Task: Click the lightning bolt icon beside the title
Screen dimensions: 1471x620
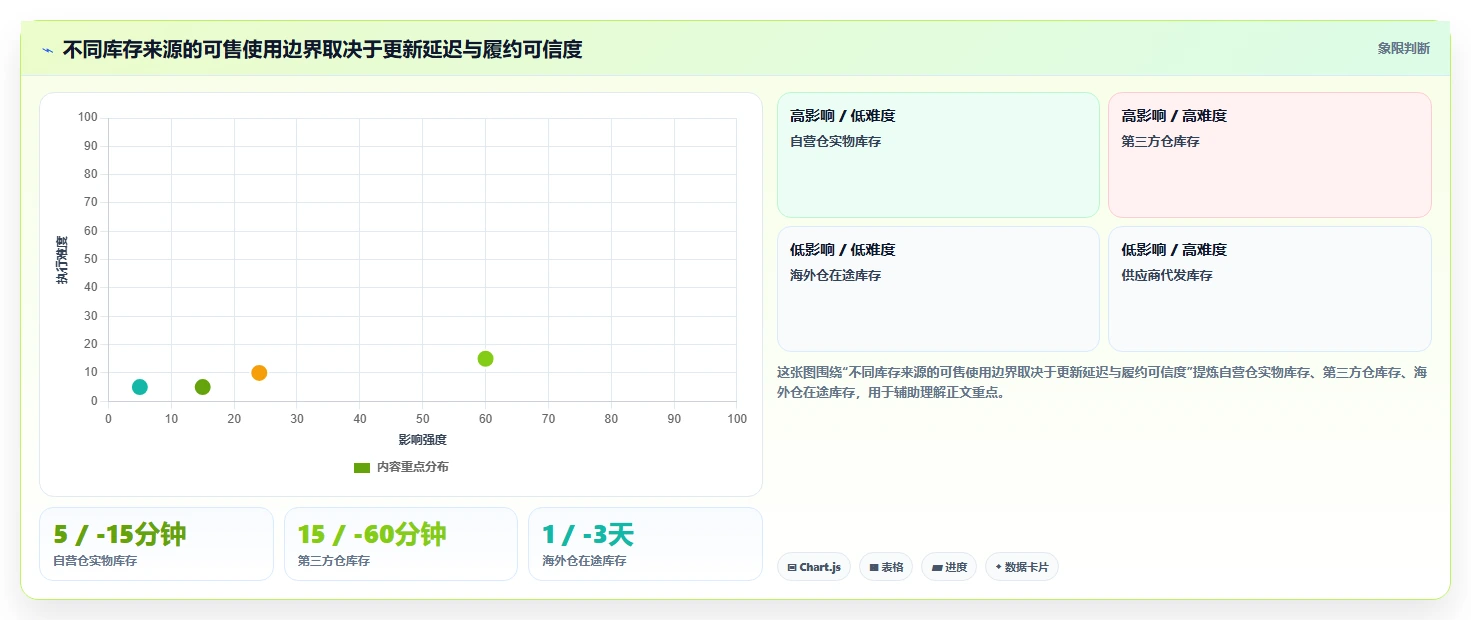Action: coord(47,50)
